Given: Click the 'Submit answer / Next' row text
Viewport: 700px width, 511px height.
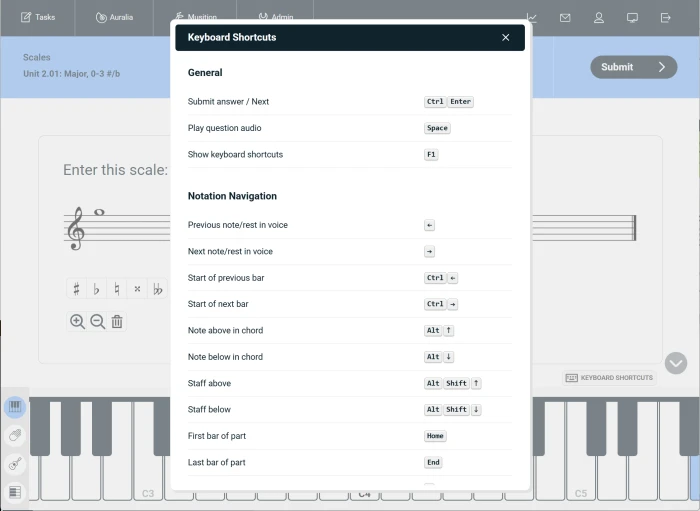Looking at the screenshot, I should point(228,102).
